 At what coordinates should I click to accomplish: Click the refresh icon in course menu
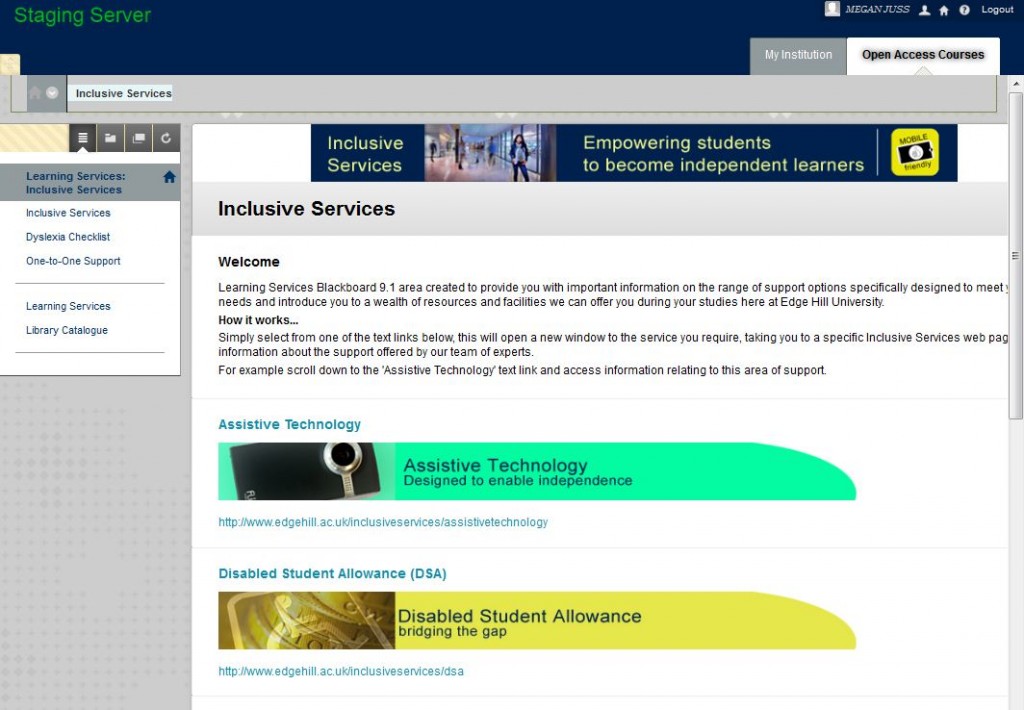point(166,138)
